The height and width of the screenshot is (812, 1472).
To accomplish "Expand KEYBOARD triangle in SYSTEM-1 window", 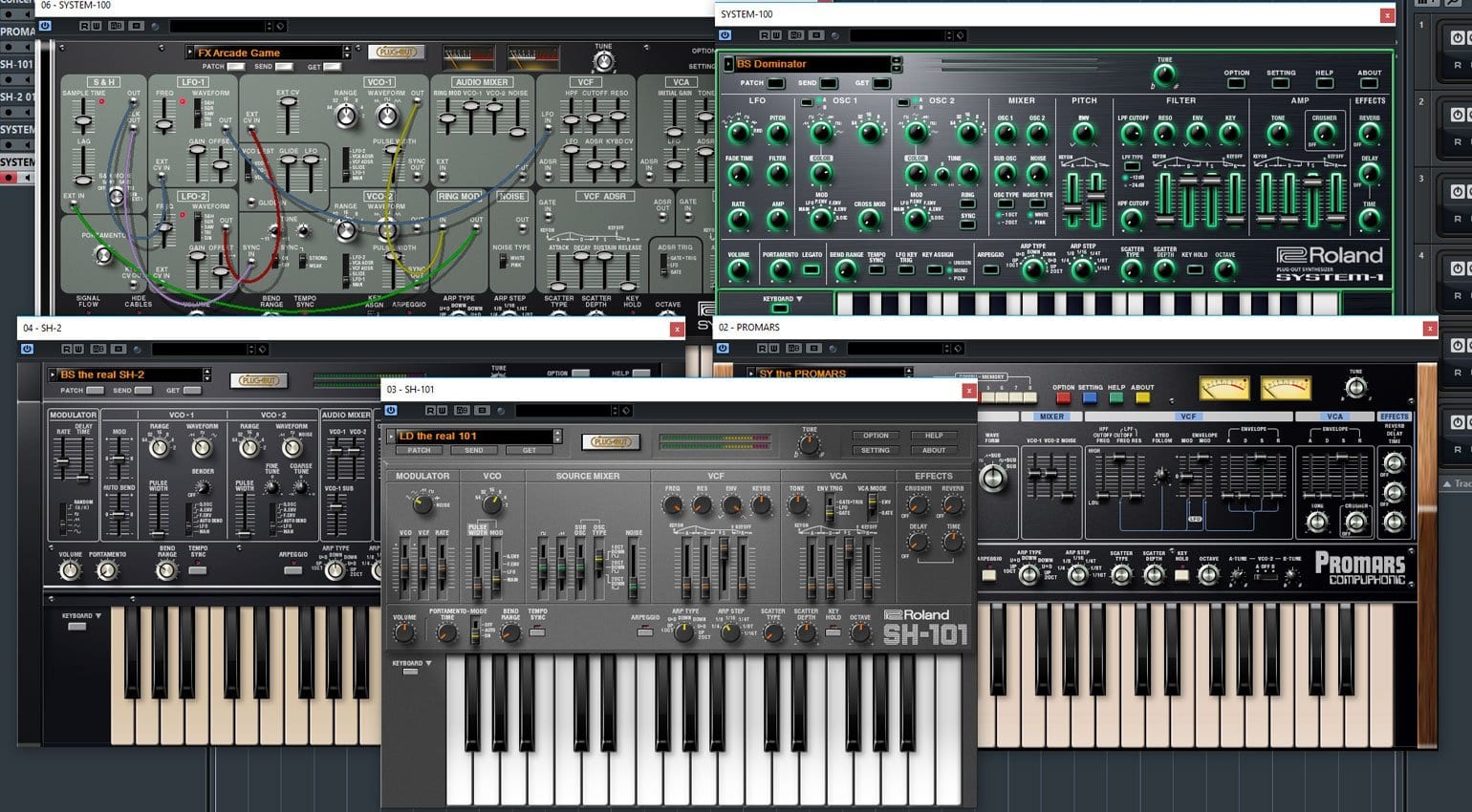I will (x=799, y=299).
